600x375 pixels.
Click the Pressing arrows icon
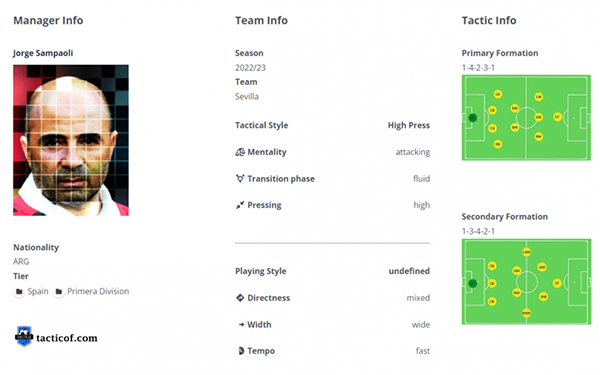240,205
